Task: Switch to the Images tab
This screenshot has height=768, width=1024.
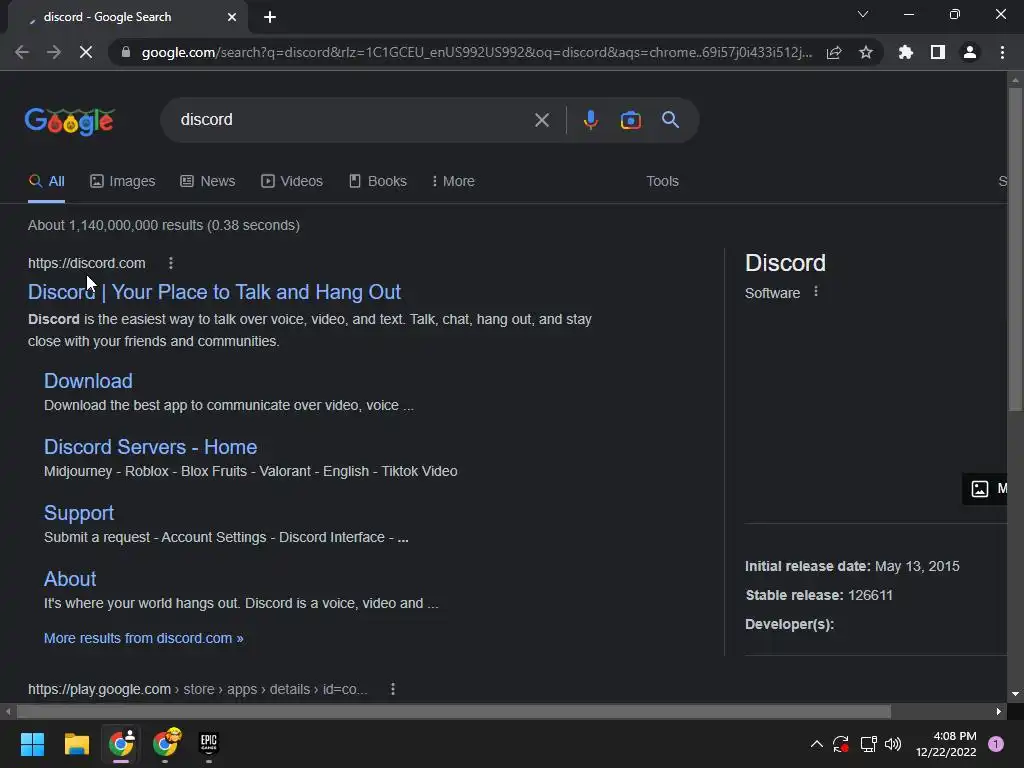Action: 123,182
